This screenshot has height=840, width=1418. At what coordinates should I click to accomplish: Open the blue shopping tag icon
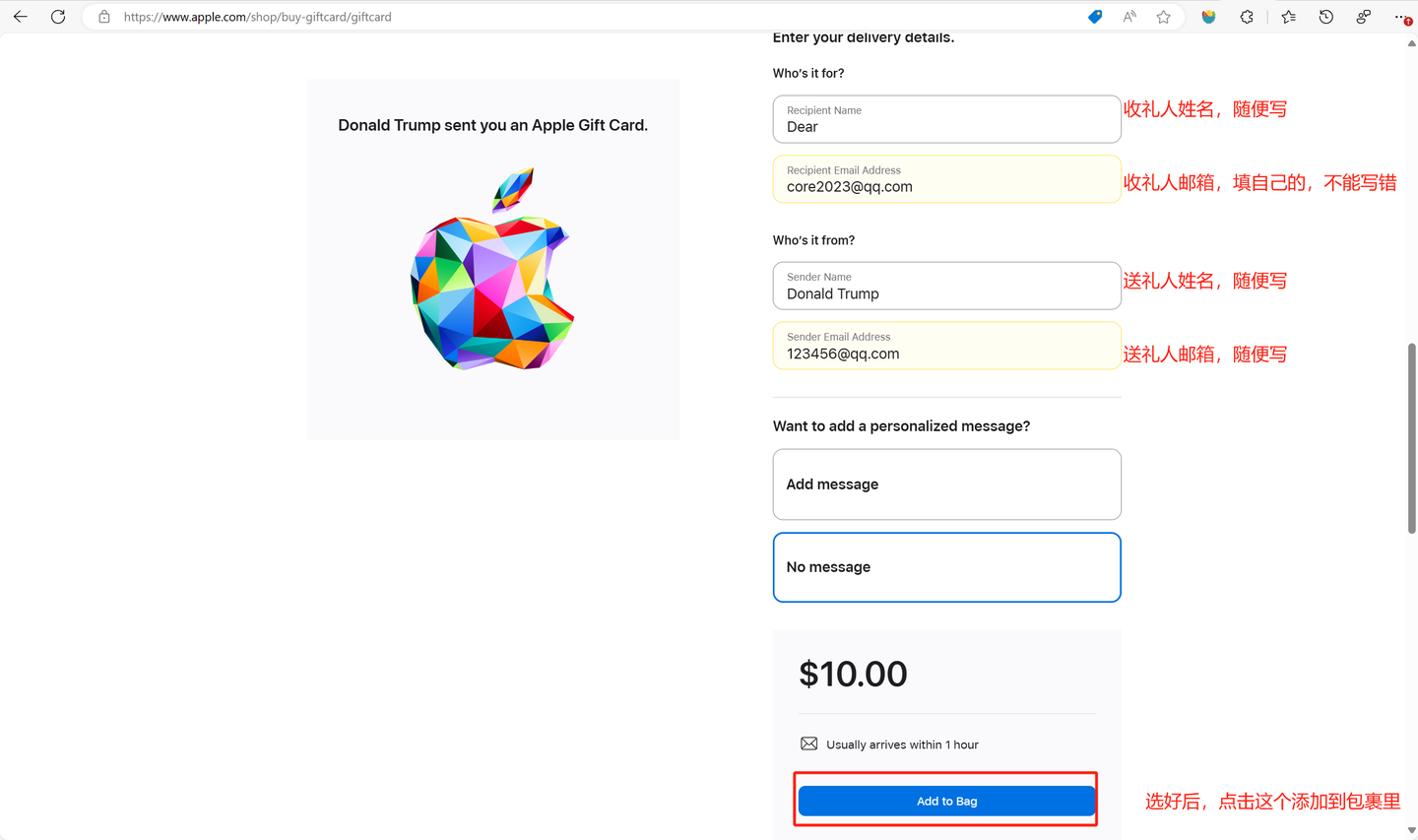pos(1095,17)
